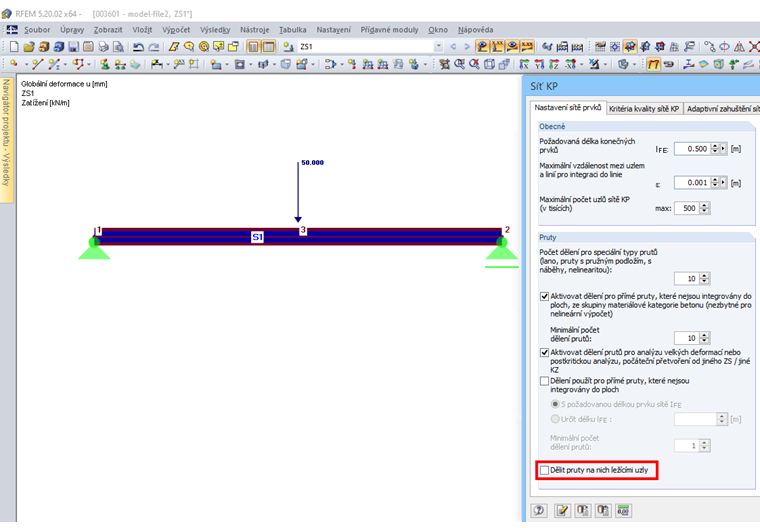760x528 pixels.
Task: Redo the last undone action
Action: [x=154, y=47]
